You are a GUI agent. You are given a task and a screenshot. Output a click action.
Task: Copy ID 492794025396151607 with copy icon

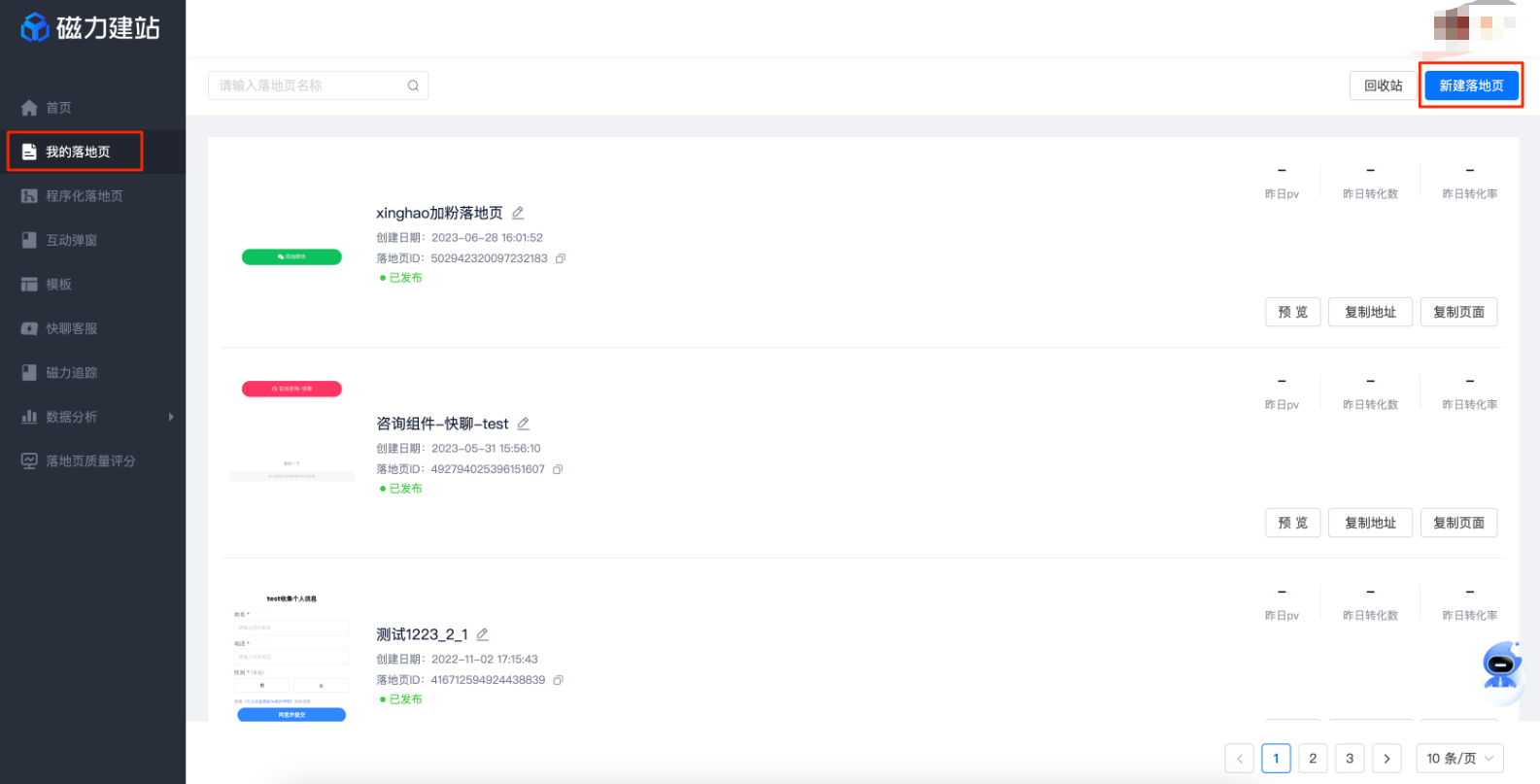coord(558,469)
